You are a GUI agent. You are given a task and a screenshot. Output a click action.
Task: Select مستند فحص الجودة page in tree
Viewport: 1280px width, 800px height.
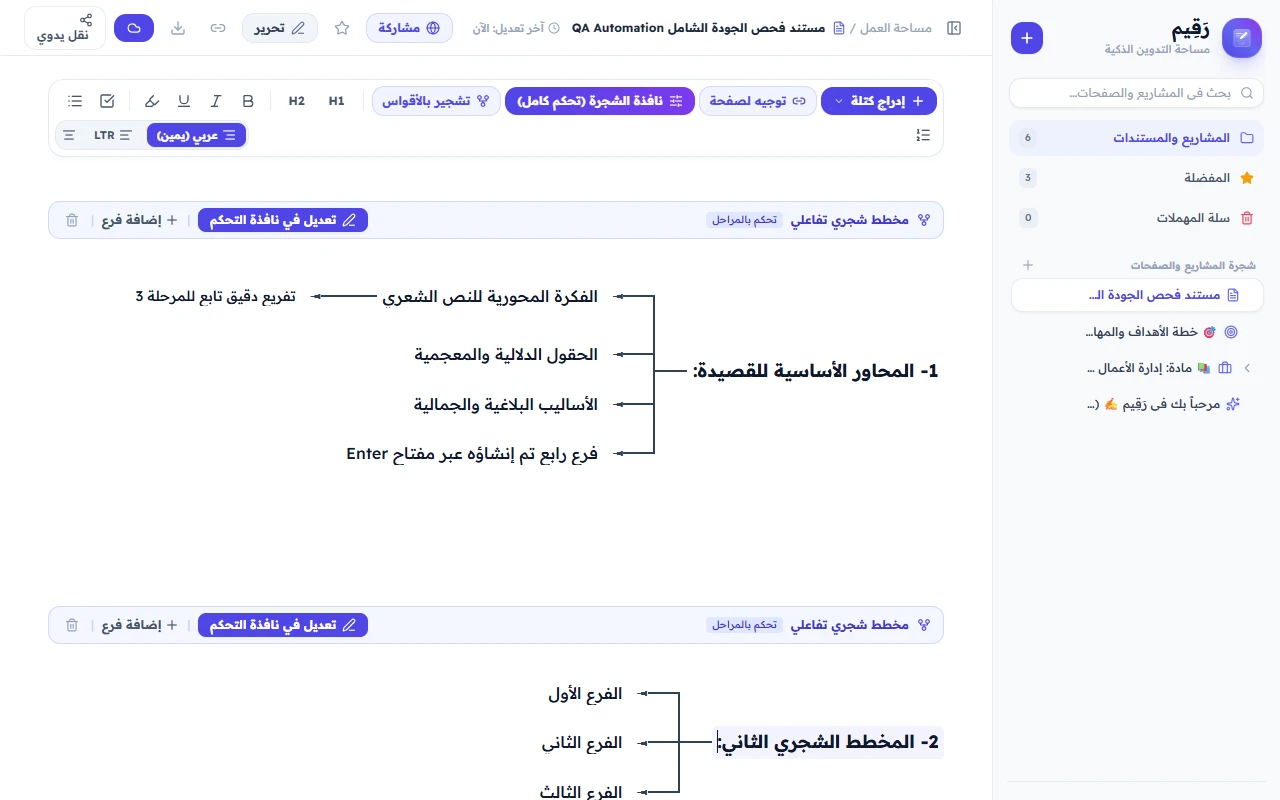[x=1136, y=295]
